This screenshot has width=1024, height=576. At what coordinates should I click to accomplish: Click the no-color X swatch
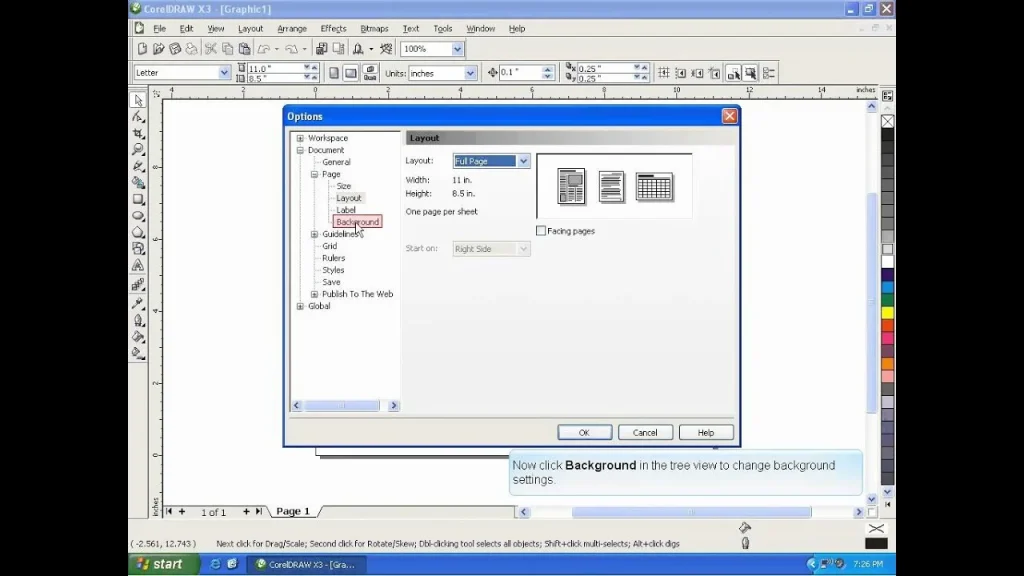coord(888,121)
